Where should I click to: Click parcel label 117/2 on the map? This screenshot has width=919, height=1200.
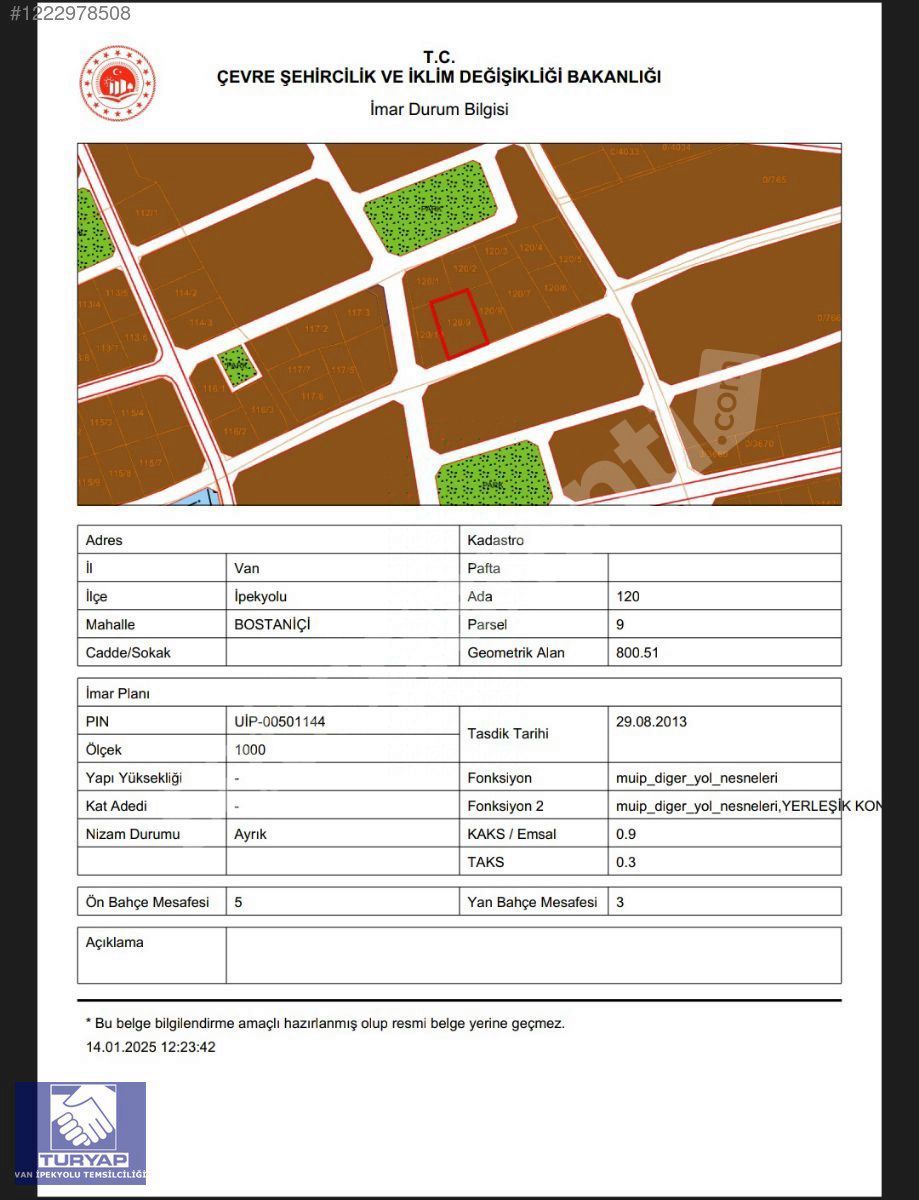(x=317, y=328)
